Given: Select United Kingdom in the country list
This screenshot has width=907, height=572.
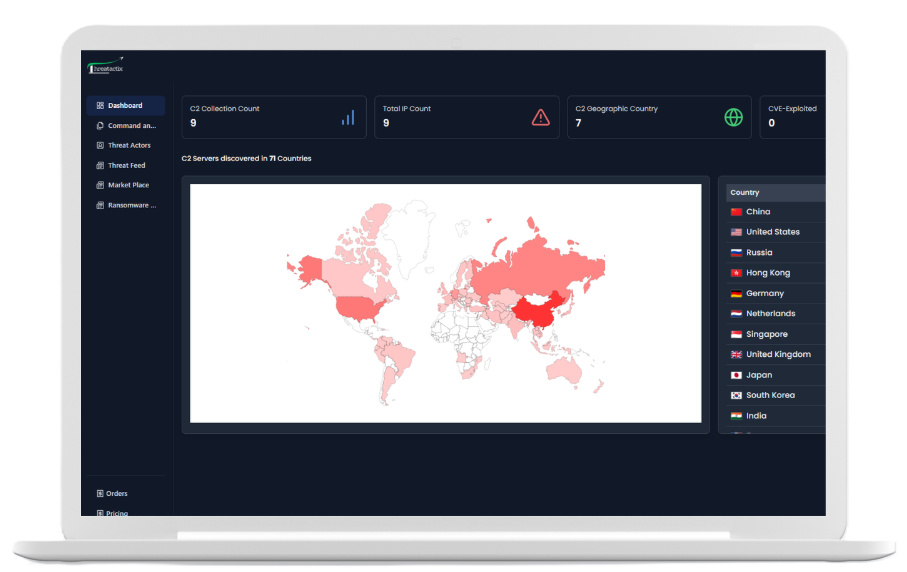Looking at the screenshot, I should pyautogui.click(x=776, y=355).
